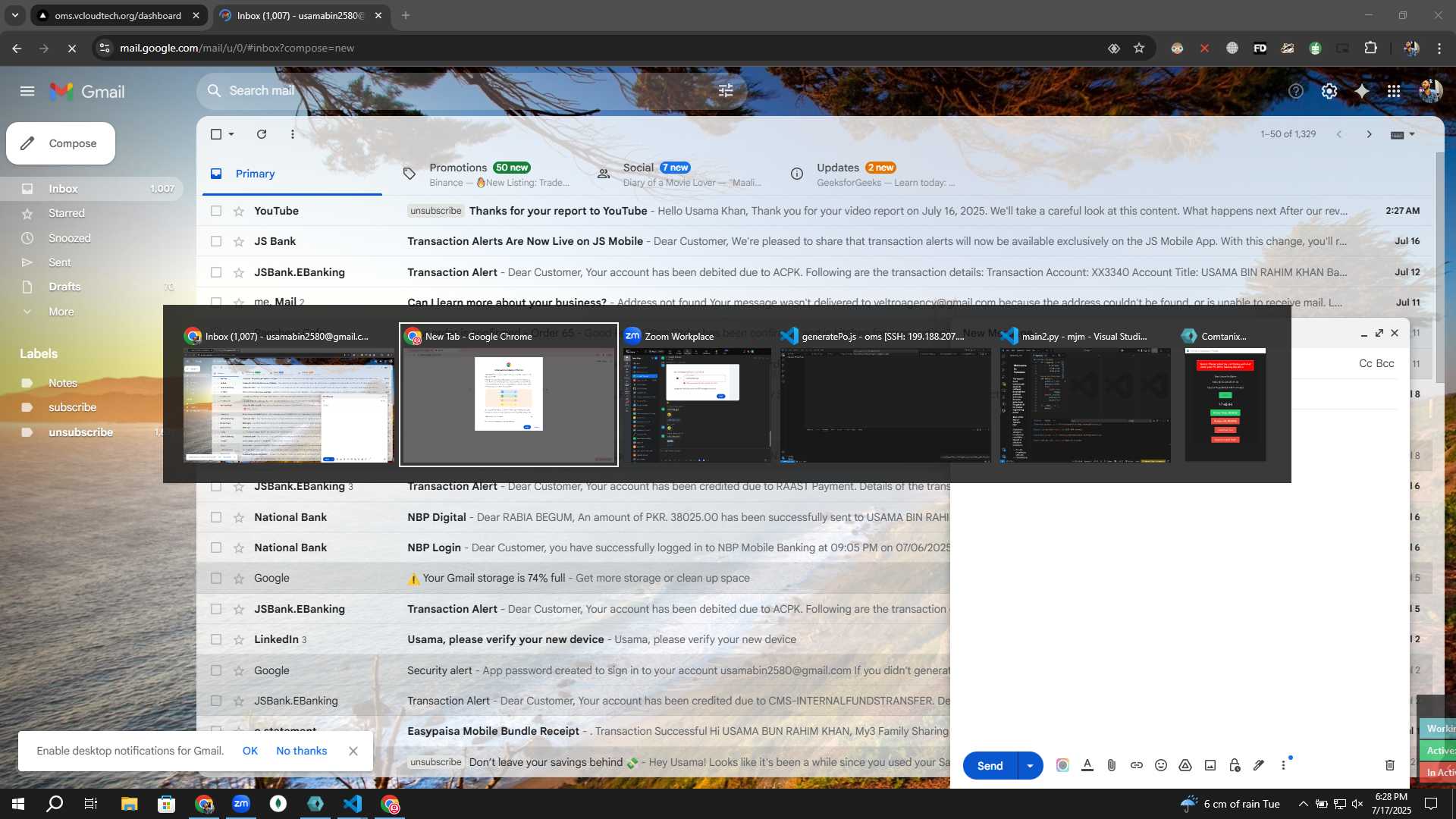Star the LinkedIn verify device email
Image resolution: width=1456 pixels, height=819 pixels.
(239, 639)
